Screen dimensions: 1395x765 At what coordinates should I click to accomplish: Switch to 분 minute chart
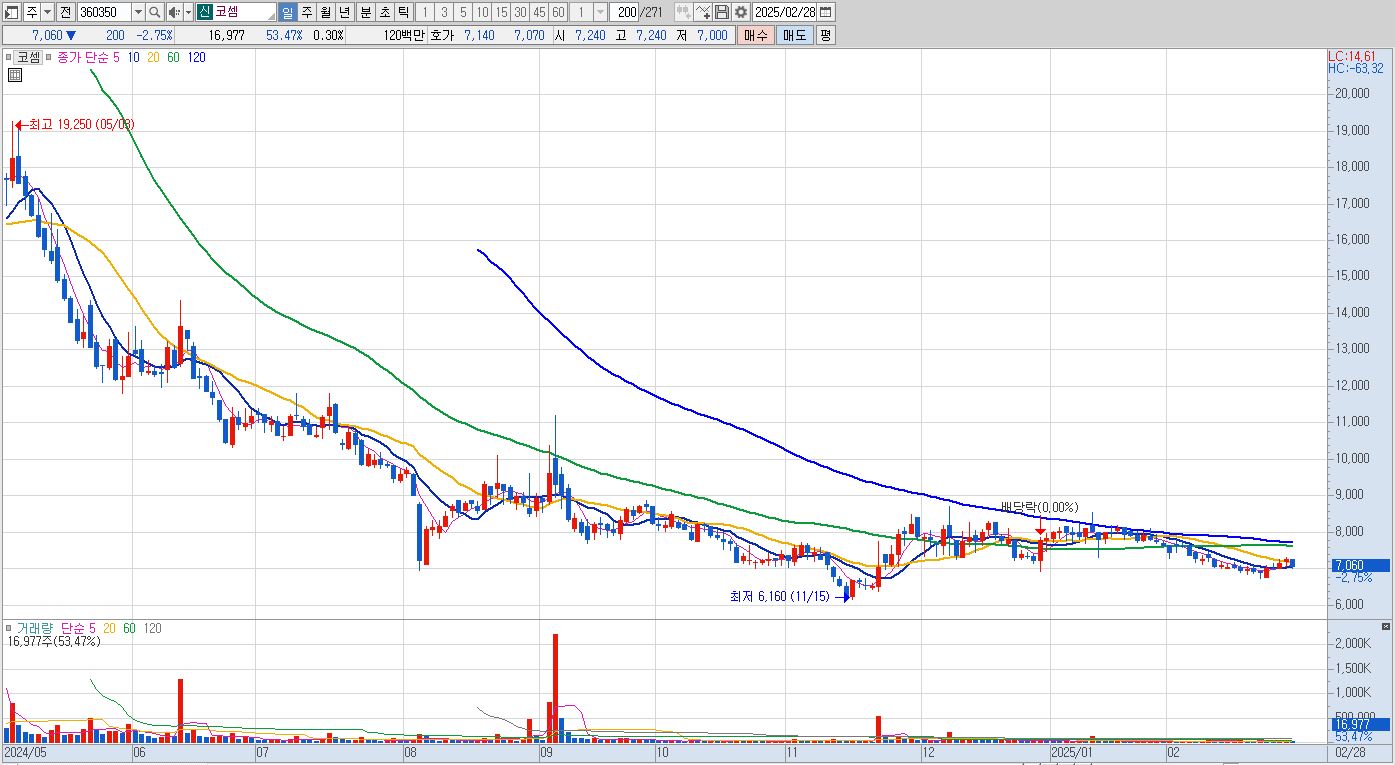tap(364, 12)
